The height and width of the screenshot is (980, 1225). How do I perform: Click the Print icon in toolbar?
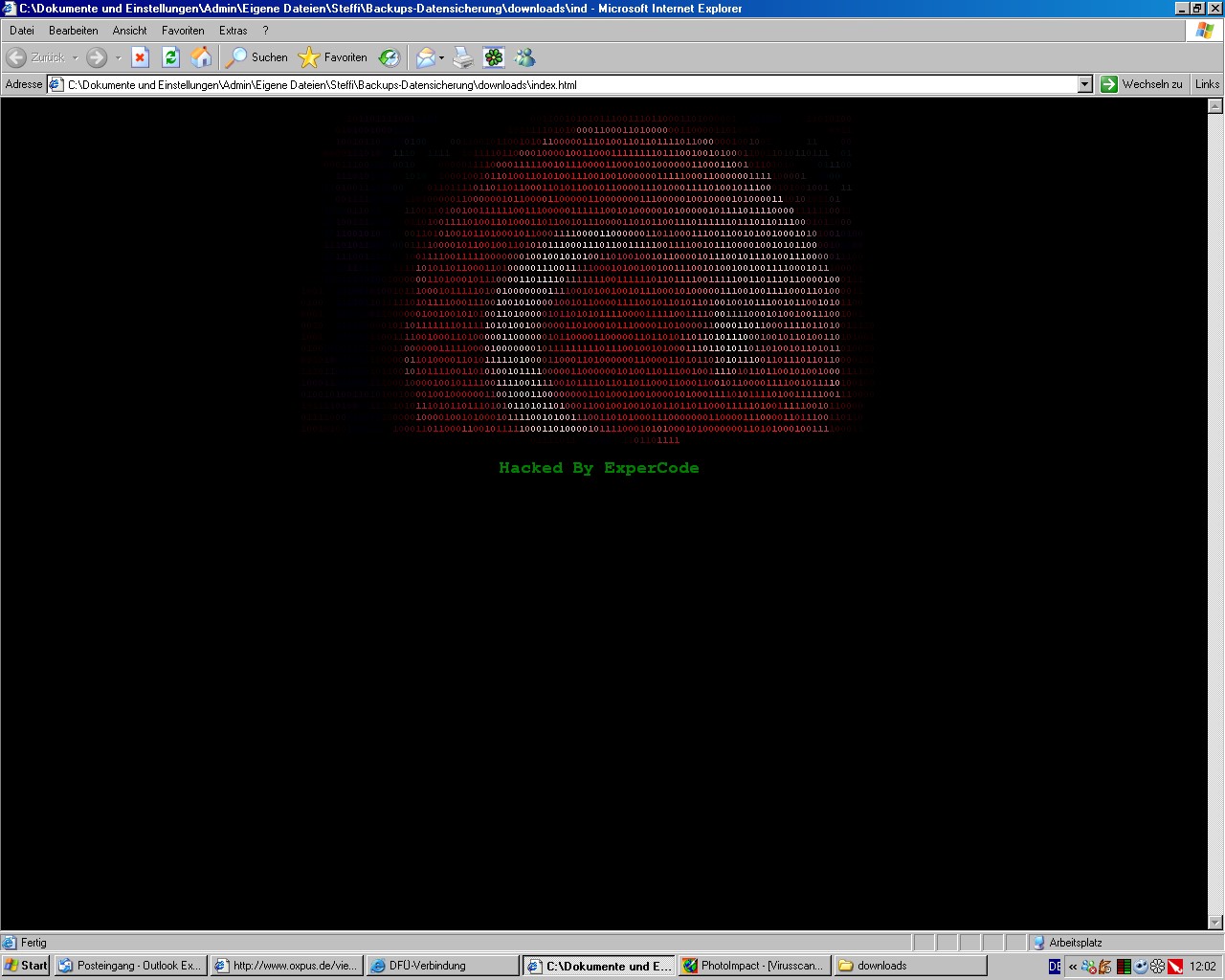463,57
